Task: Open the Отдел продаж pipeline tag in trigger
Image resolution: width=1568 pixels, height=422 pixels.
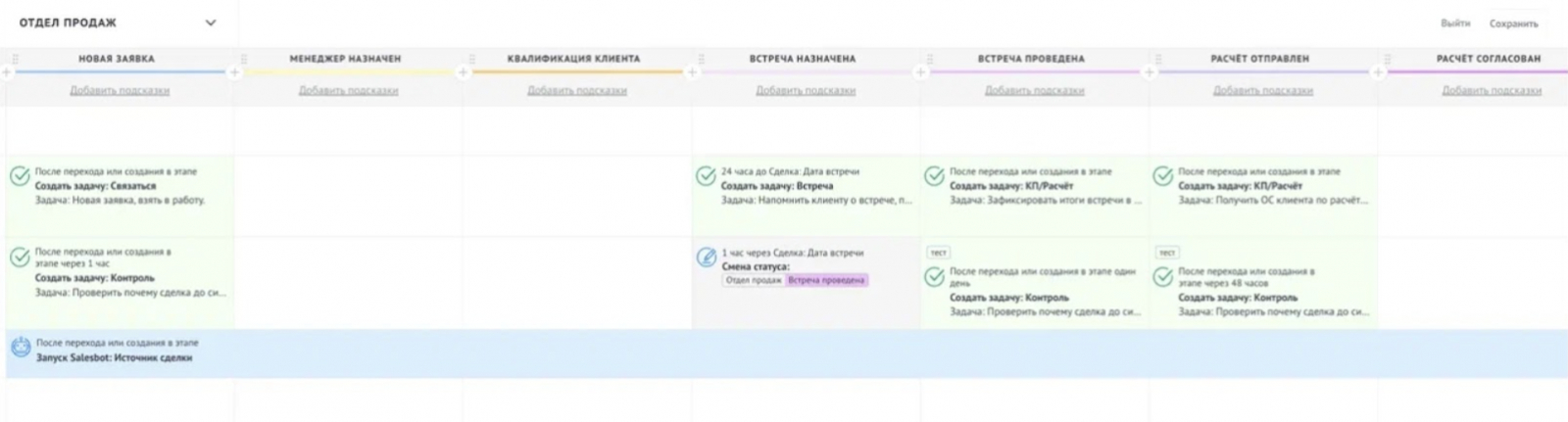Action: [753, 280]
